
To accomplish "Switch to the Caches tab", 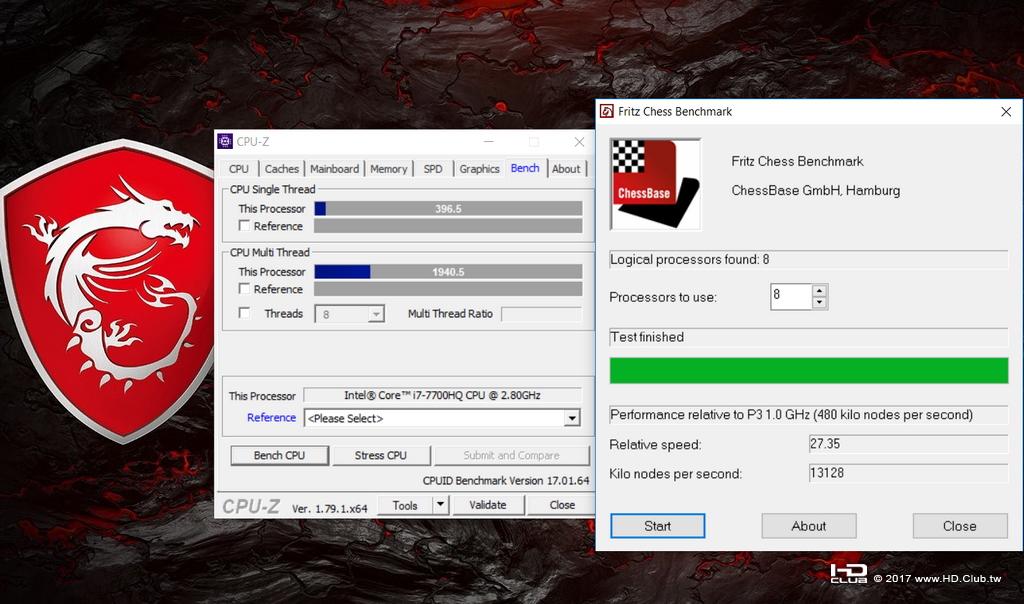I will point(281,168).
